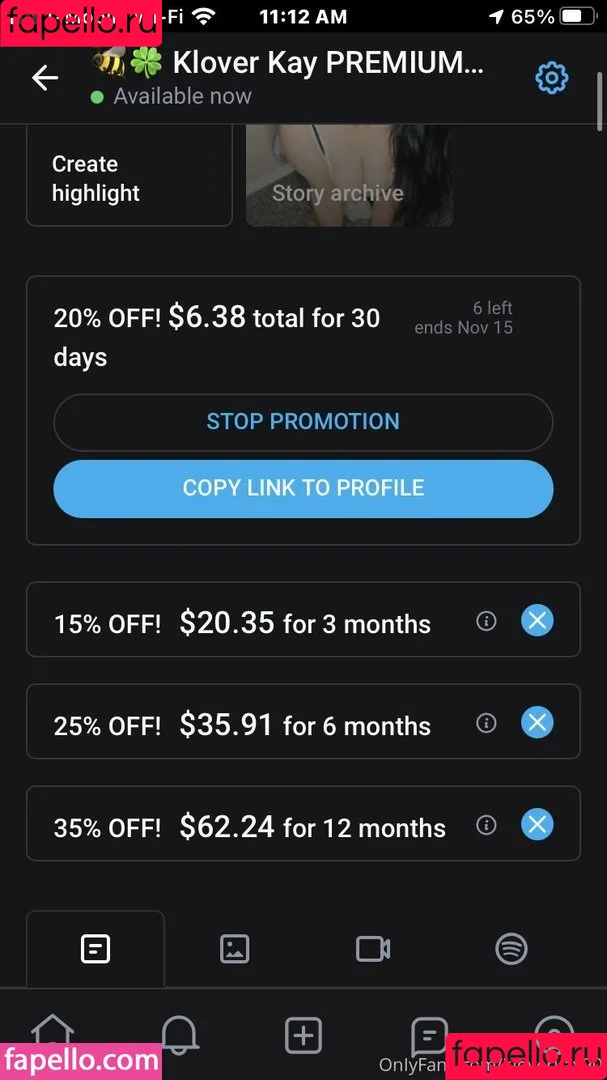Screen dimensions: 607x1080
Task: Show info for 12 months bundle
Action: [x=487, y=825]
